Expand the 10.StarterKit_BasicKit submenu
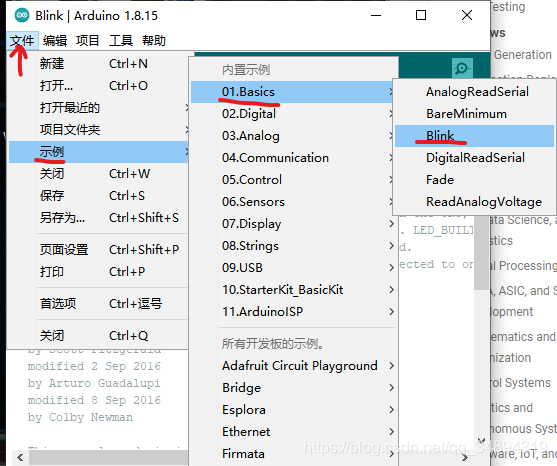 pyautogui.click(x=293, y=290)
